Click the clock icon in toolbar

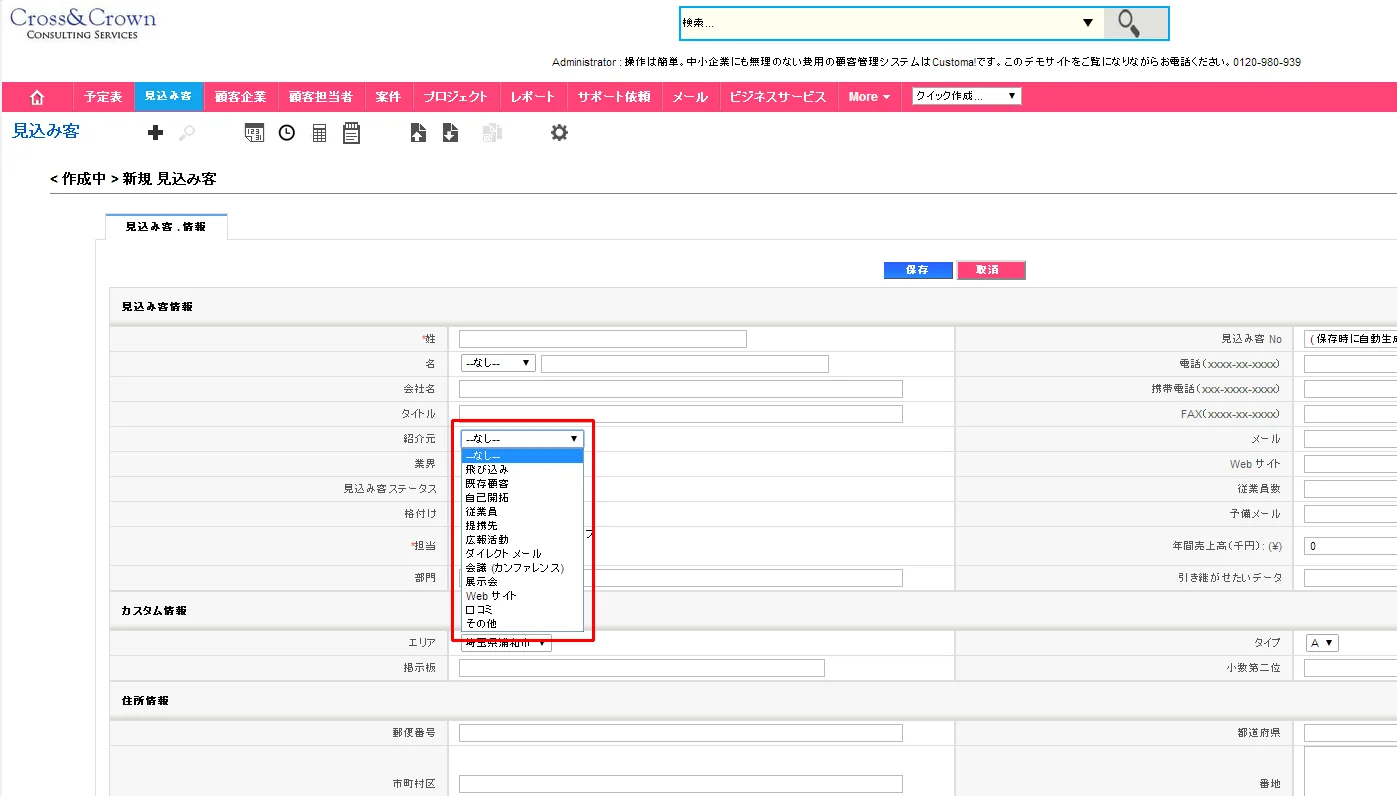[x=287, y=133]
